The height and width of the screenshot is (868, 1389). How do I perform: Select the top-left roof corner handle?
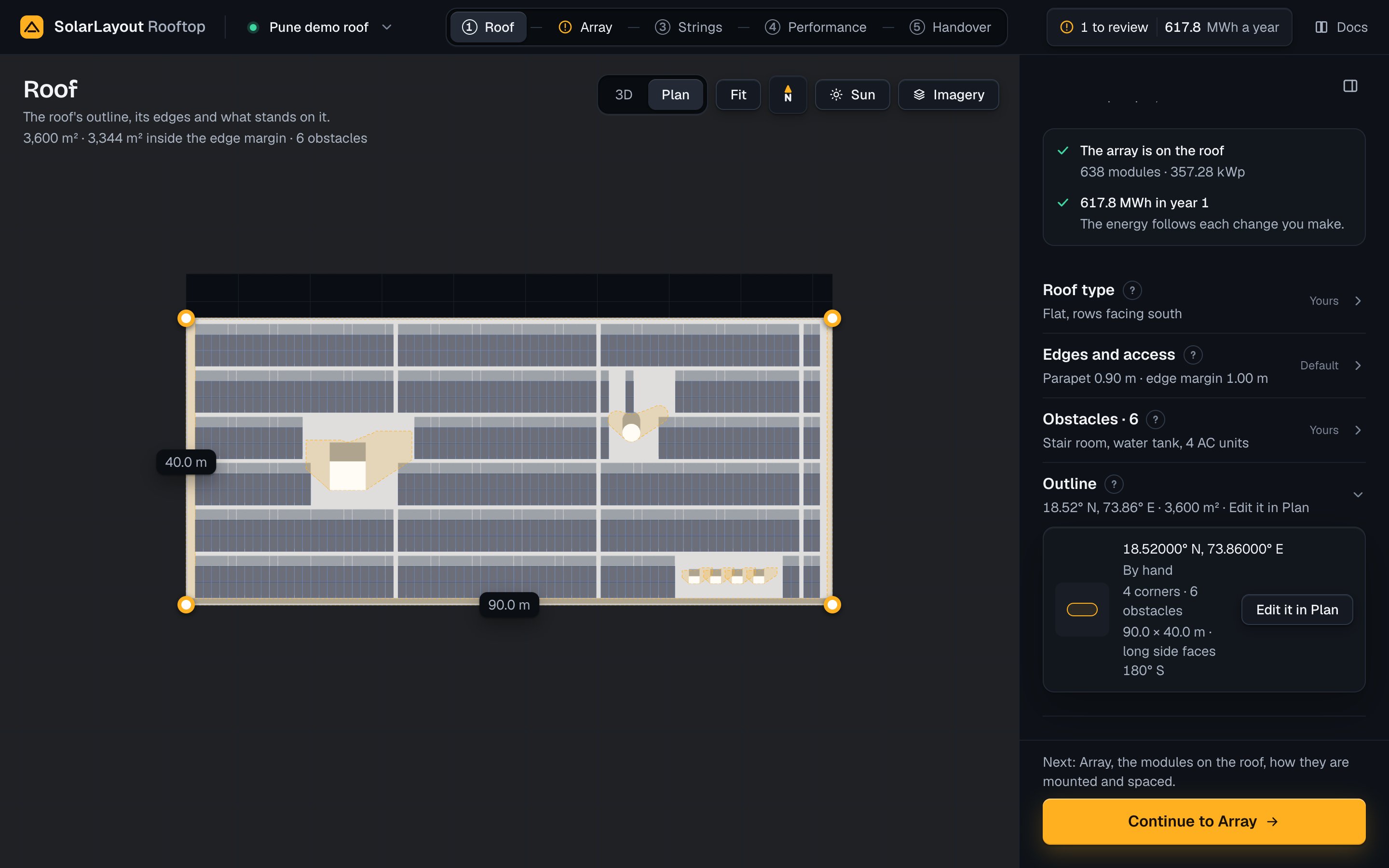point(186,318)
